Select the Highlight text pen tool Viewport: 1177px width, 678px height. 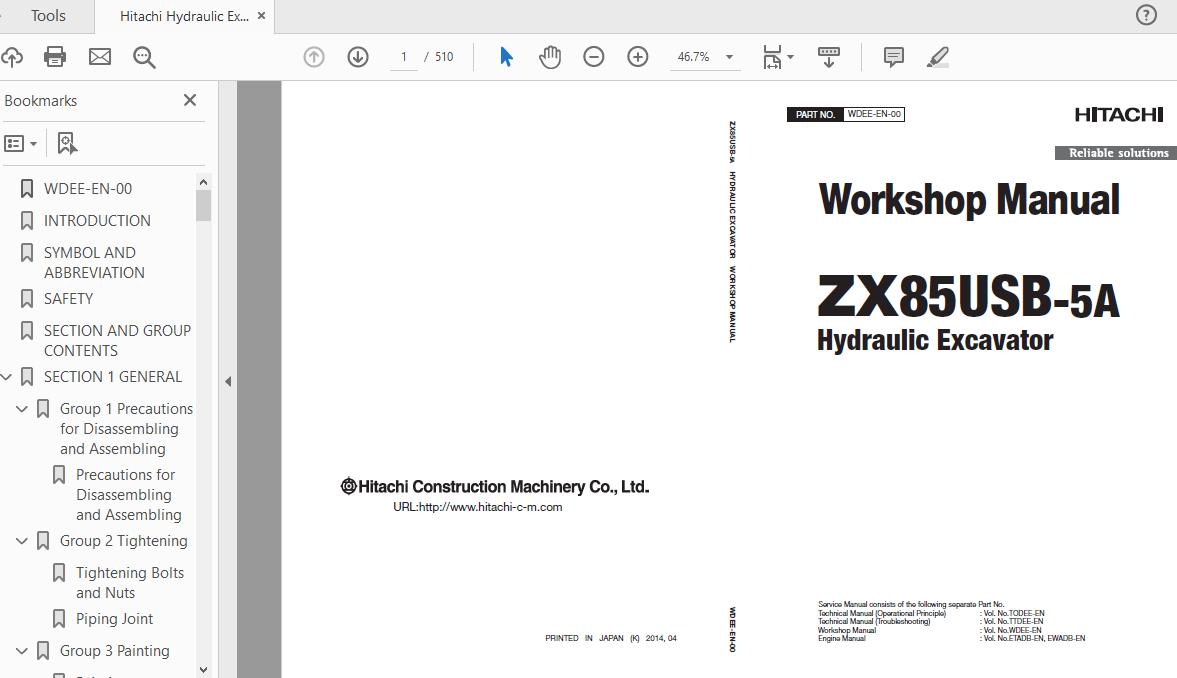click(x=937, y=57)
